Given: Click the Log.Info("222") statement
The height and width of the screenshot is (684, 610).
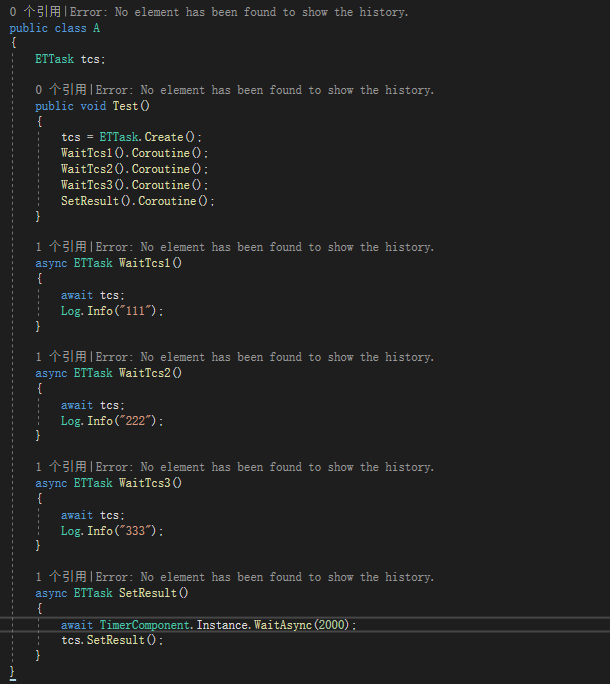Looking at the screenshot, I should 112,421.
